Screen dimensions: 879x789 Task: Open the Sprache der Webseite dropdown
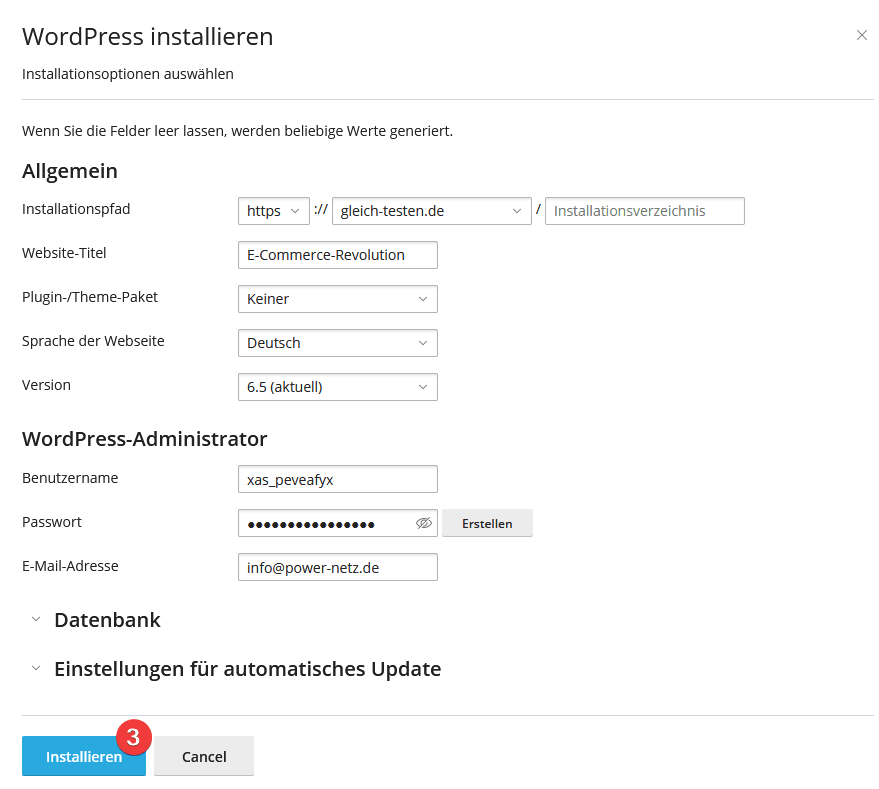click(337, 343)
